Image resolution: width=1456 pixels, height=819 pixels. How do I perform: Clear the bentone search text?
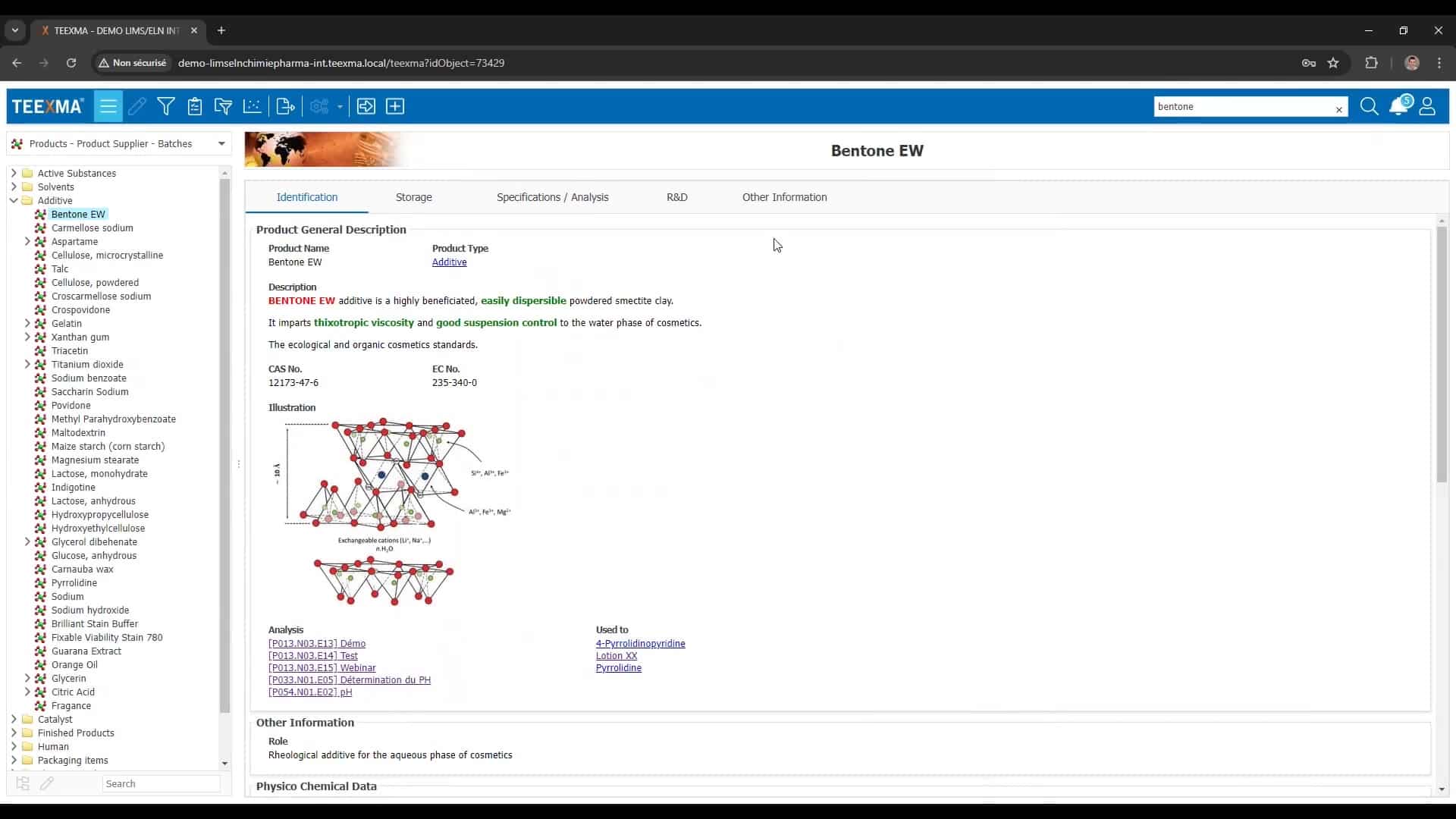point(1339,109)
